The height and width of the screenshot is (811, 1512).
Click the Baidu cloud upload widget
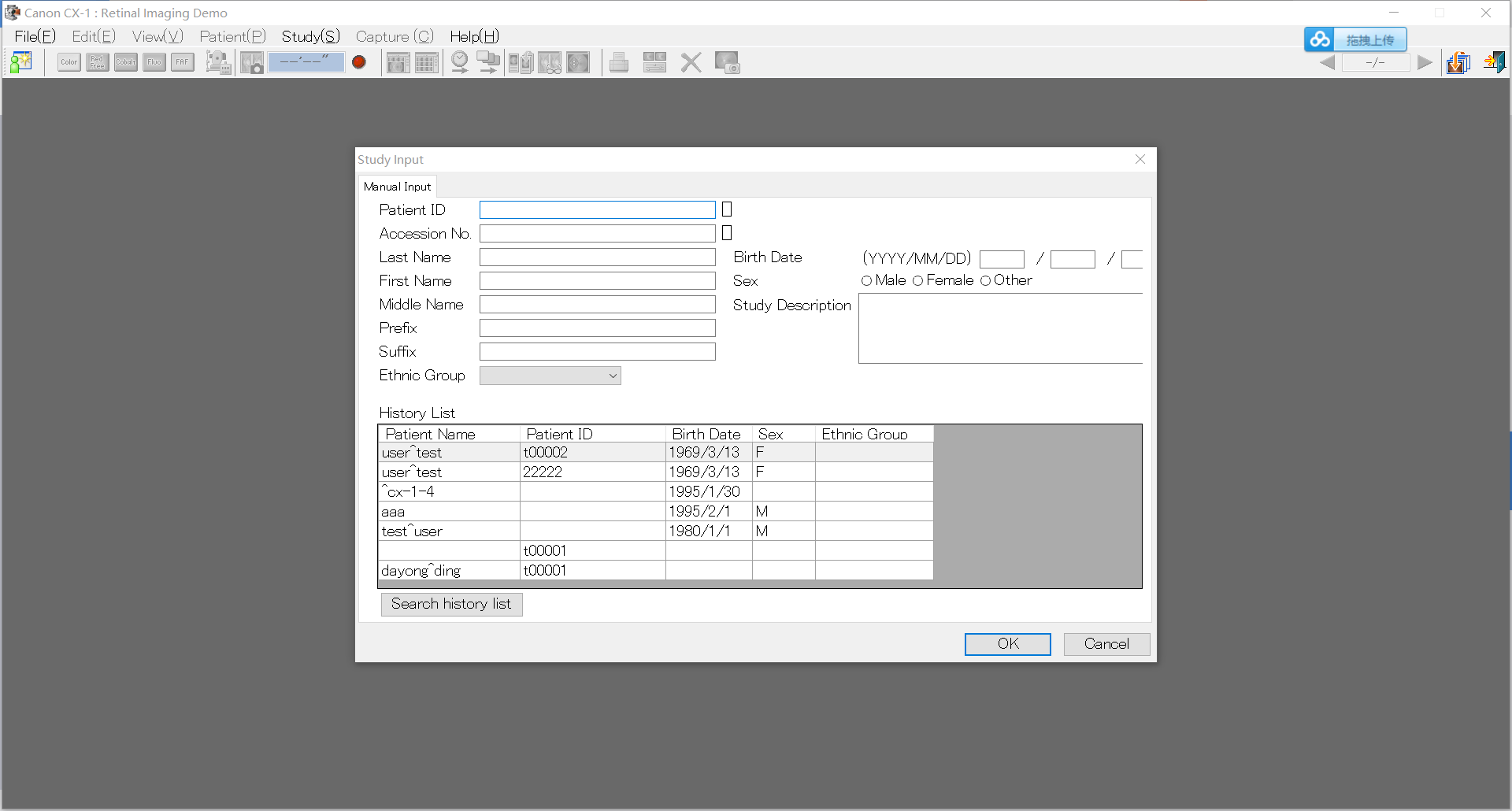click(1355, 39)
